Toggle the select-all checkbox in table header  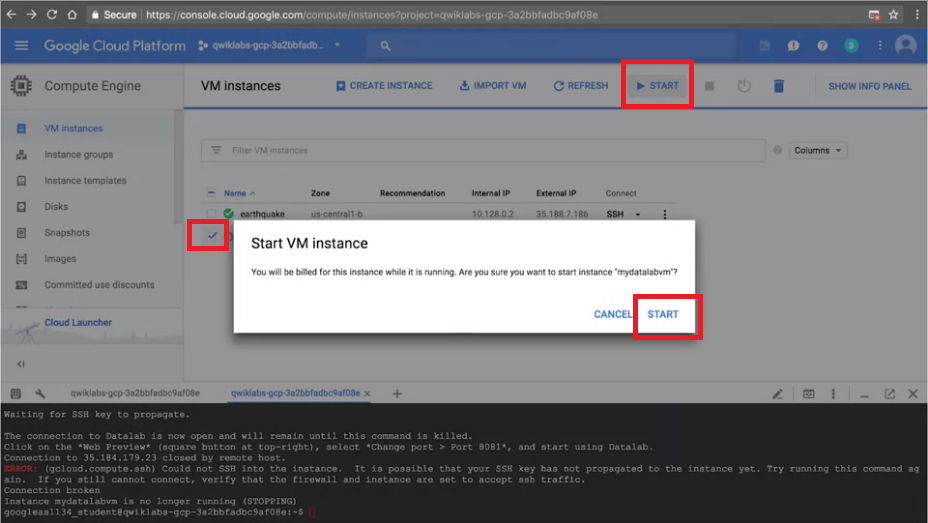pos(211,193)
